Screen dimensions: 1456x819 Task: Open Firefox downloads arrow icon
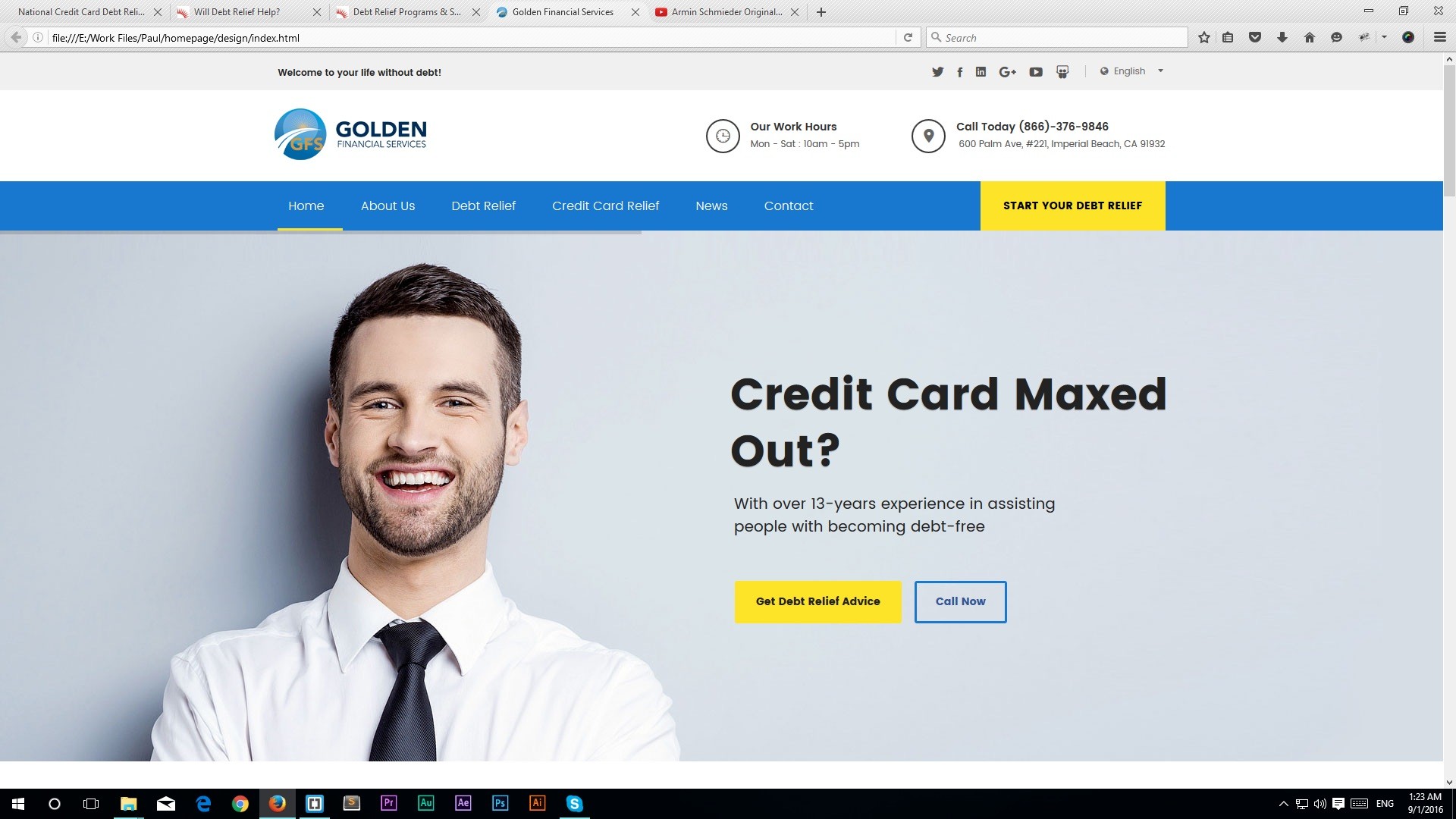click(x=1282, y=37)
